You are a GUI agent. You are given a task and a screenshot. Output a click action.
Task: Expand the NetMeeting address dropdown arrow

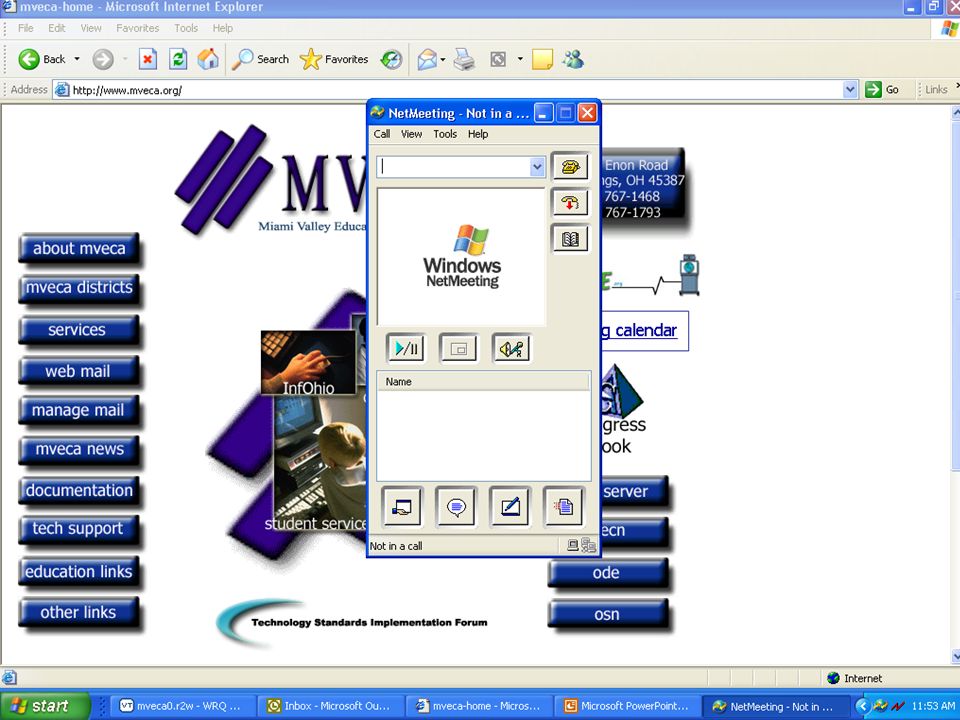pos(537,167)
